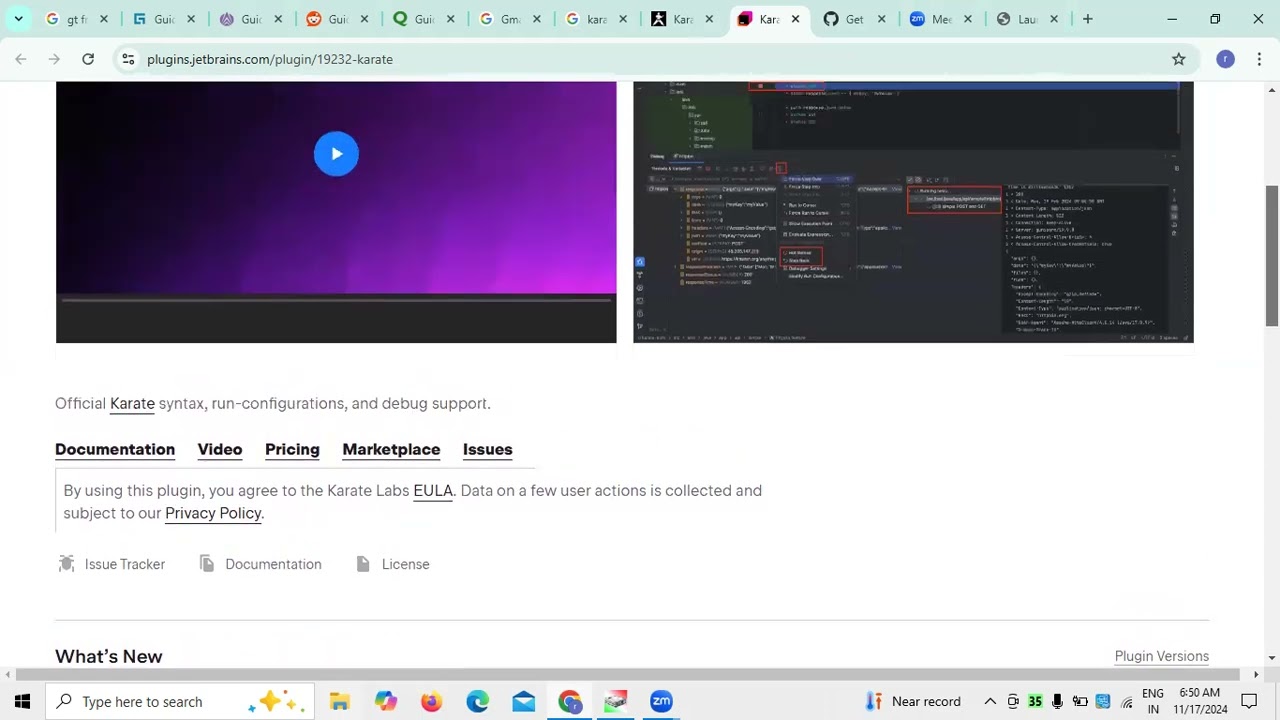Screen dimensions: 1280x720
Task: Open the Windows Start menu
Action: click(x=22, y=701)
